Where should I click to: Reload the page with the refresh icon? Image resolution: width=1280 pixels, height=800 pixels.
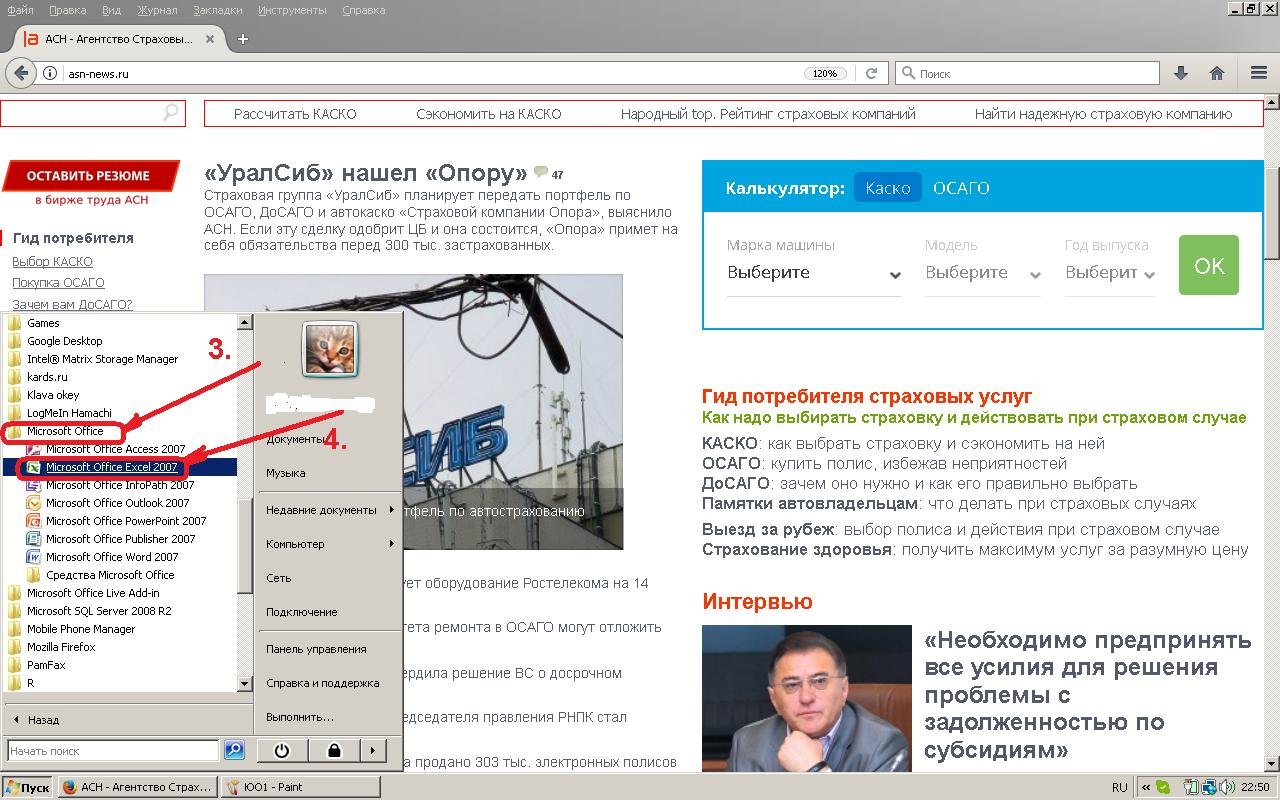point(871,73)
